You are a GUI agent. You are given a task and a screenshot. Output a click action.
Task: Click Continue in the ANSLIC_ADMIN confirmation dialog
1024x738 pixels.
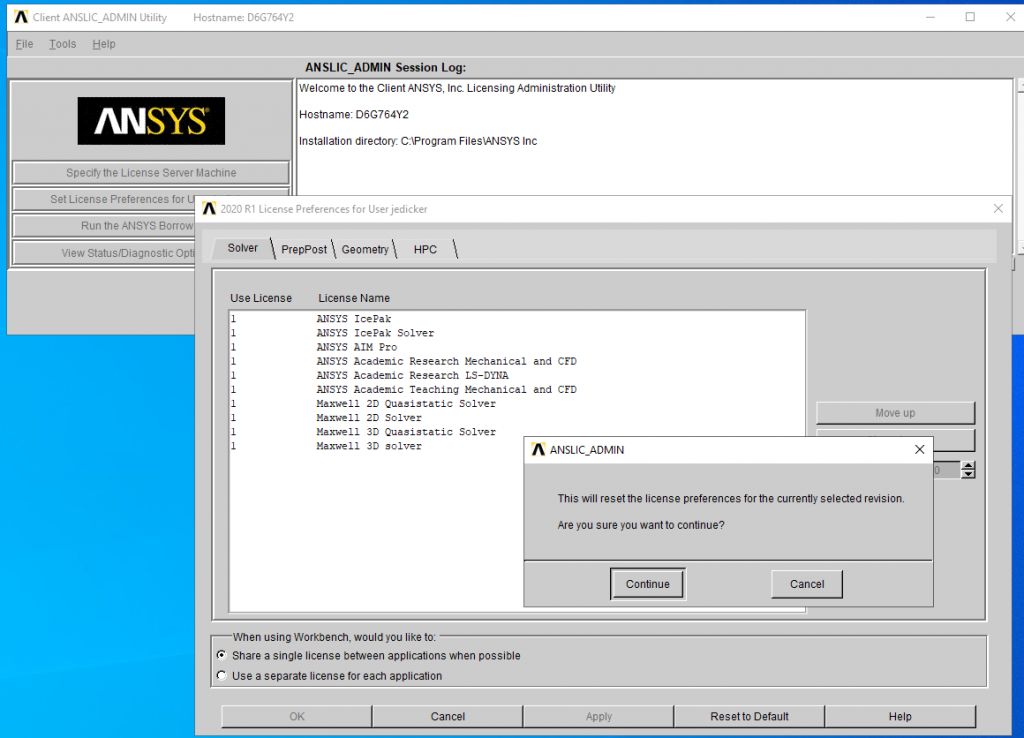[647, 584]
